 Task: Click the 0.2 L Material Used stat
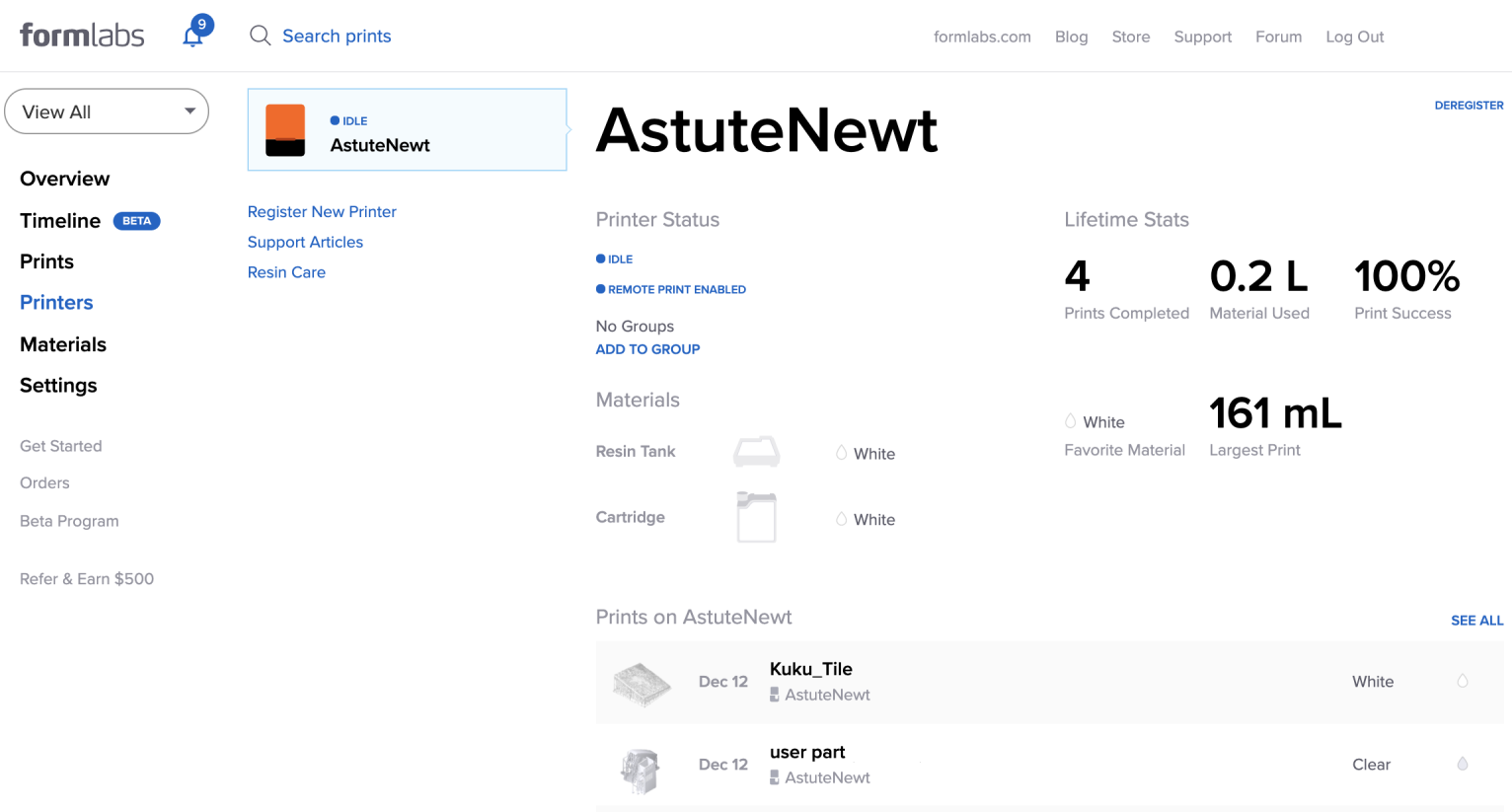1258,276
